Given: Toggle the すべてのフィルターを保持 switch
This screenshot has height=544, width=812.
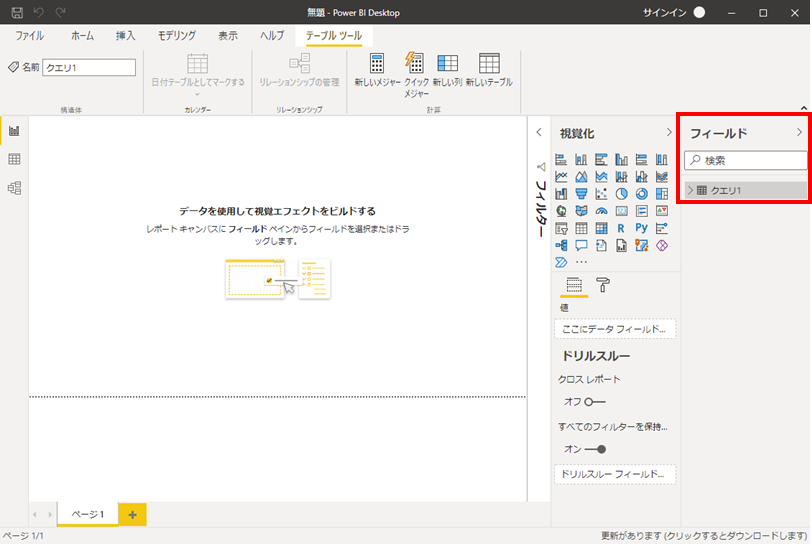Looking at the screenshot, I should coord(595,449).
